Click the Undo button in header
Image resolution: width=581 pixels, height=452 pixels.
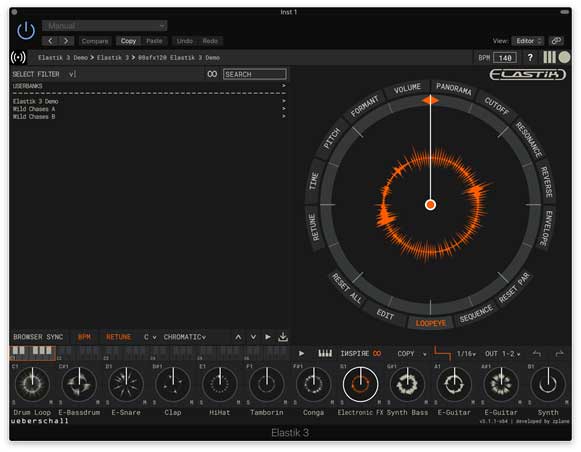pyautogui.click(x=184, y=41)
